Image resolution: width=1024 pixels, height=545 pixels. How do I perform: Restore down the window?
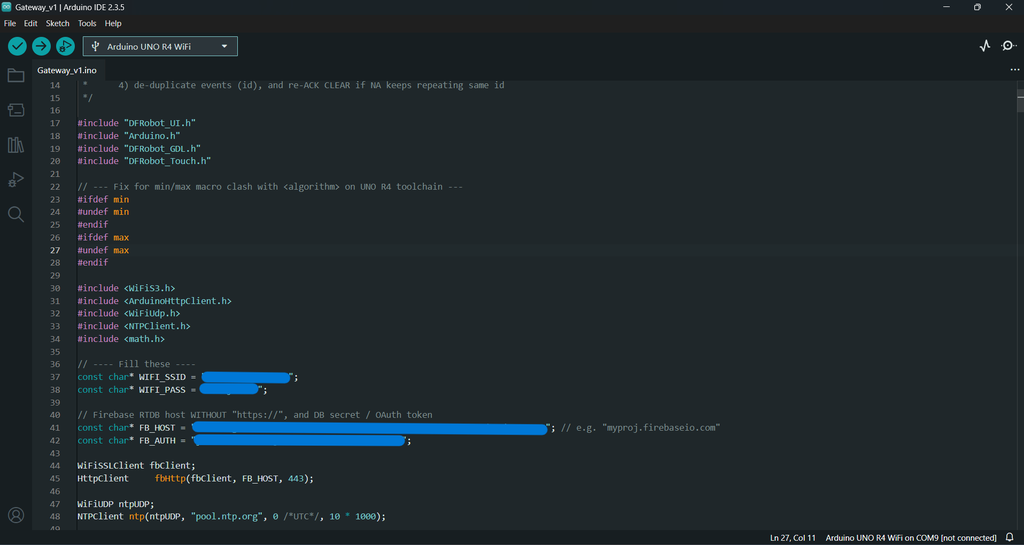click(x=977, y=7)
